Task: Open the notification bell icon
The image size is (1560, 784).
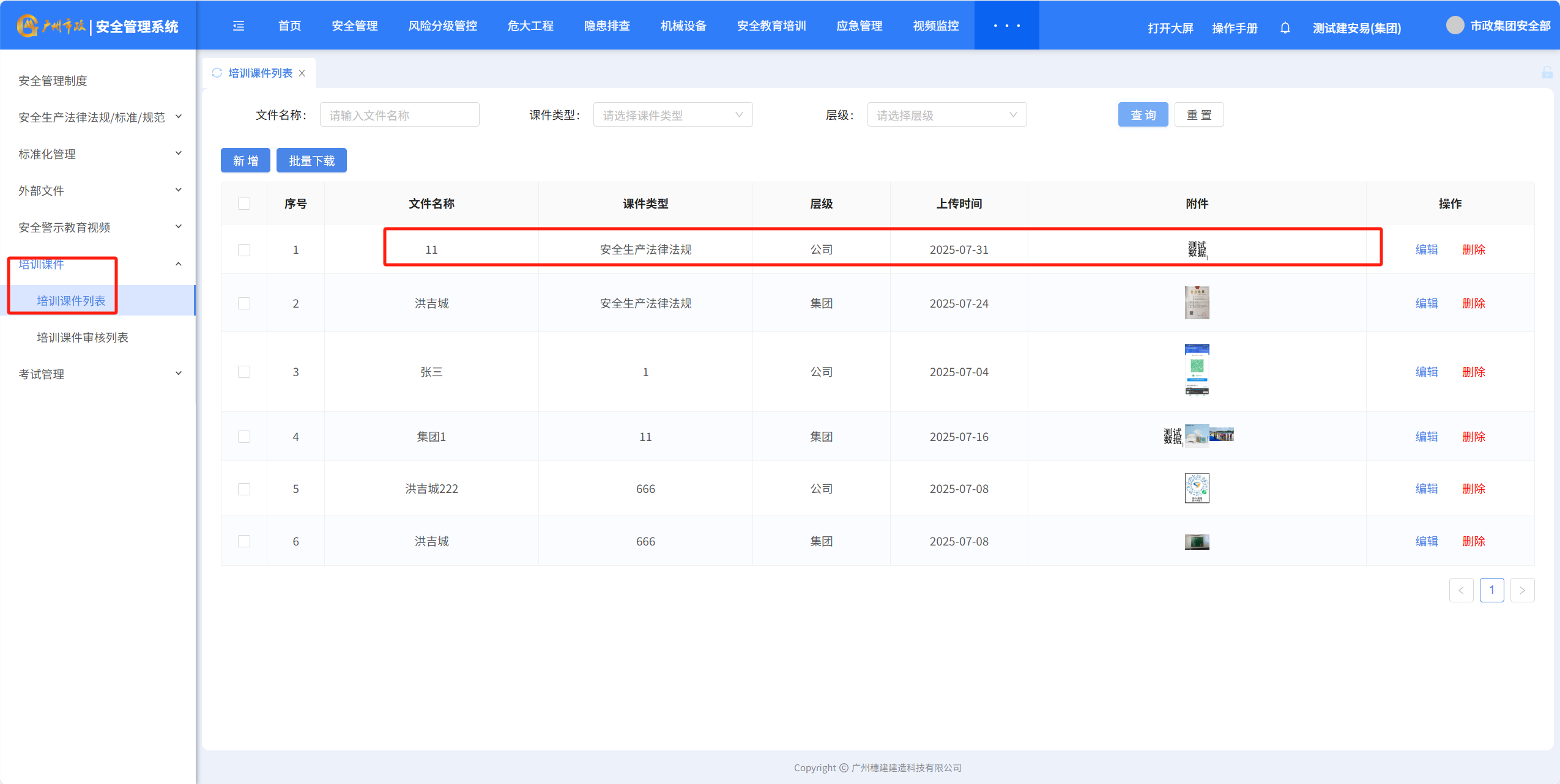Action: coord(1285,28)
